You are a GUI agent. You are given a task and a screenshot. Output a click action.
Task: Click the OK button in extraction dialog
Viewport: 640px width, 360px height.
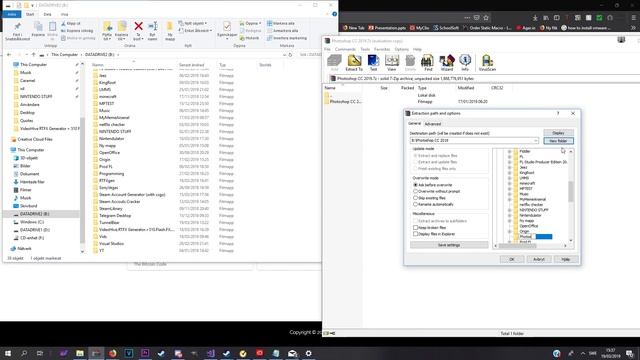[x=511, y=259]
